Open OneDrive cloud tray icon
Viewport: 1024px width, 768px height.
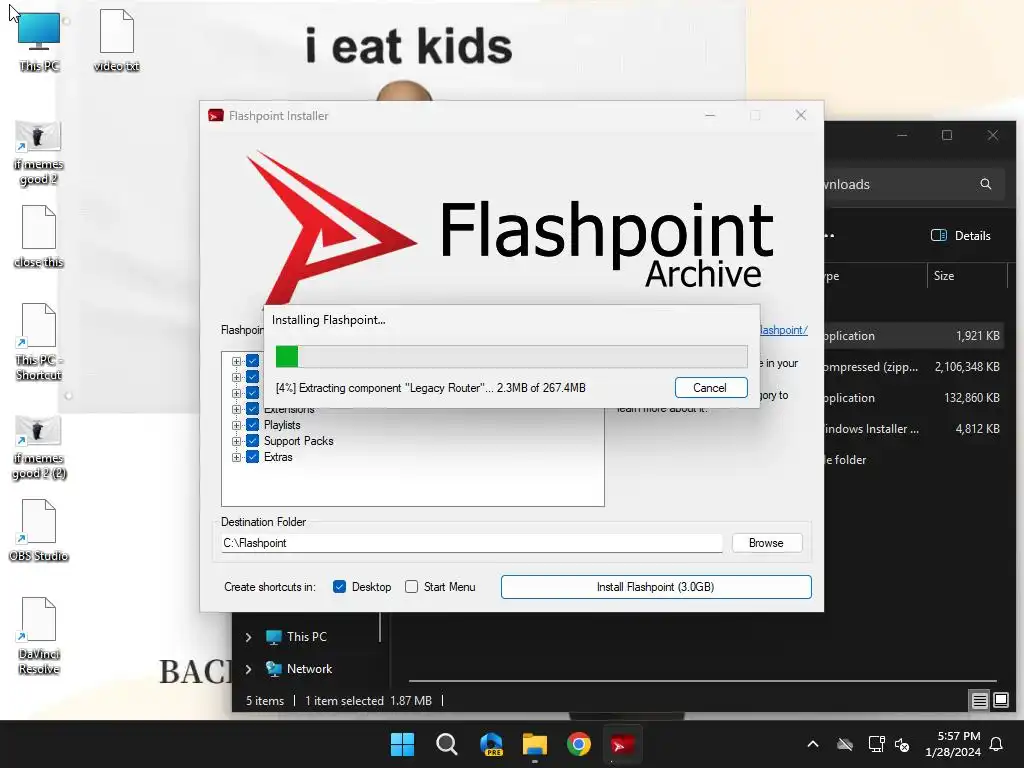click(845, 744)
